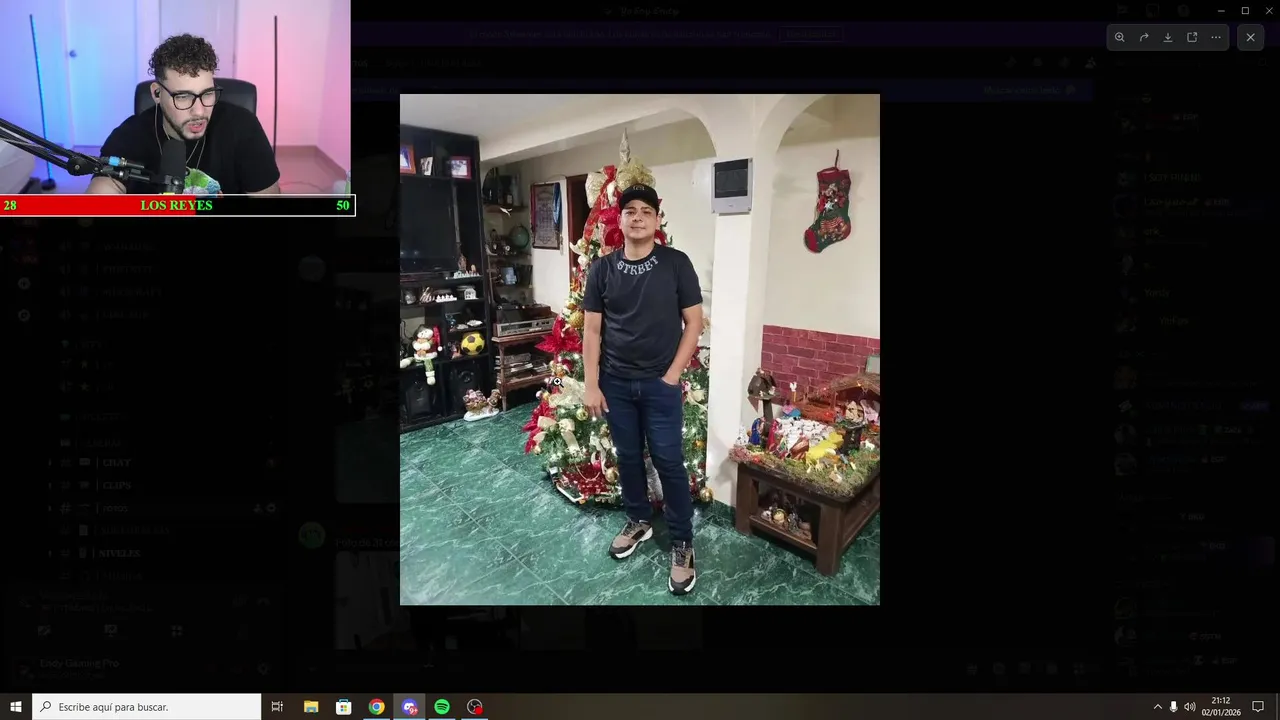Open the volume control in system tray

point(1189,707)
